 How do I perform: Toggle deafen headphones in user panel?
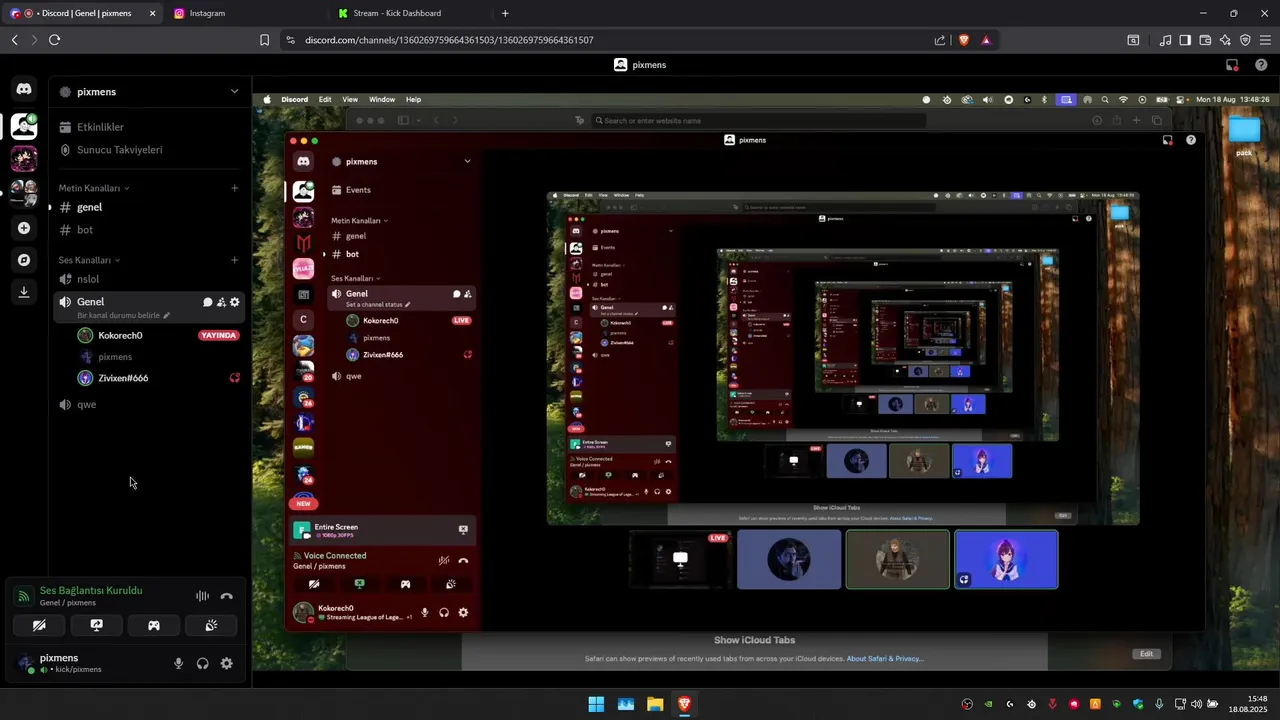click(203, 663)
